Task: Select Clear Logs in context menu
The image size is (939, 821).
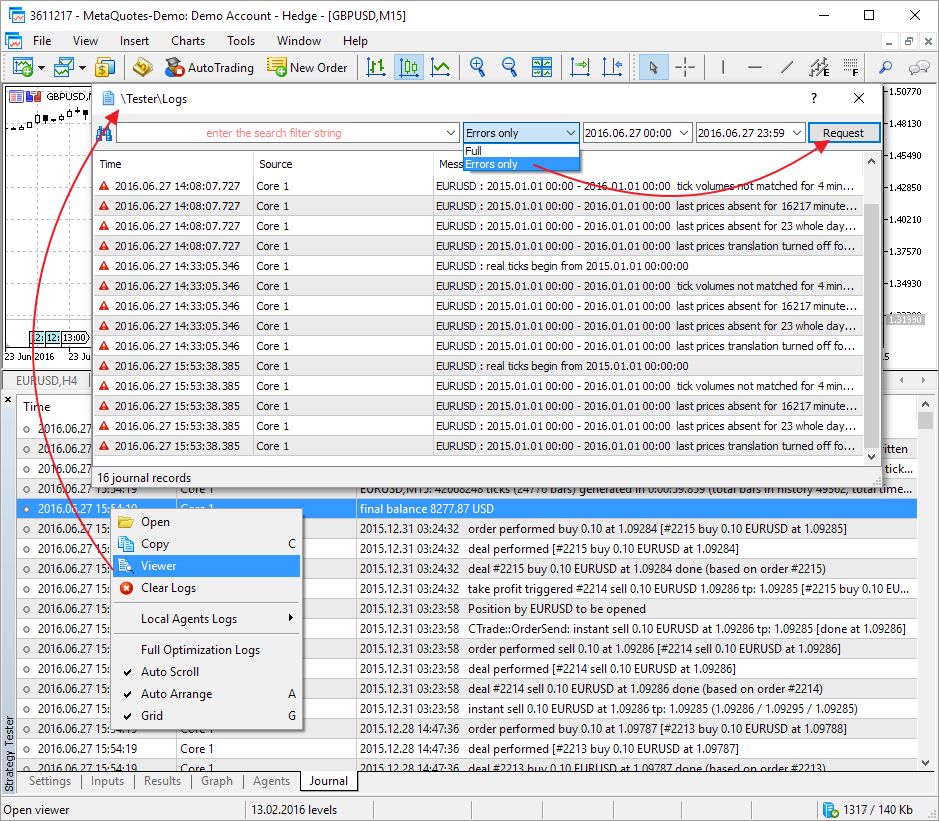Action: [x=206, y=588]
